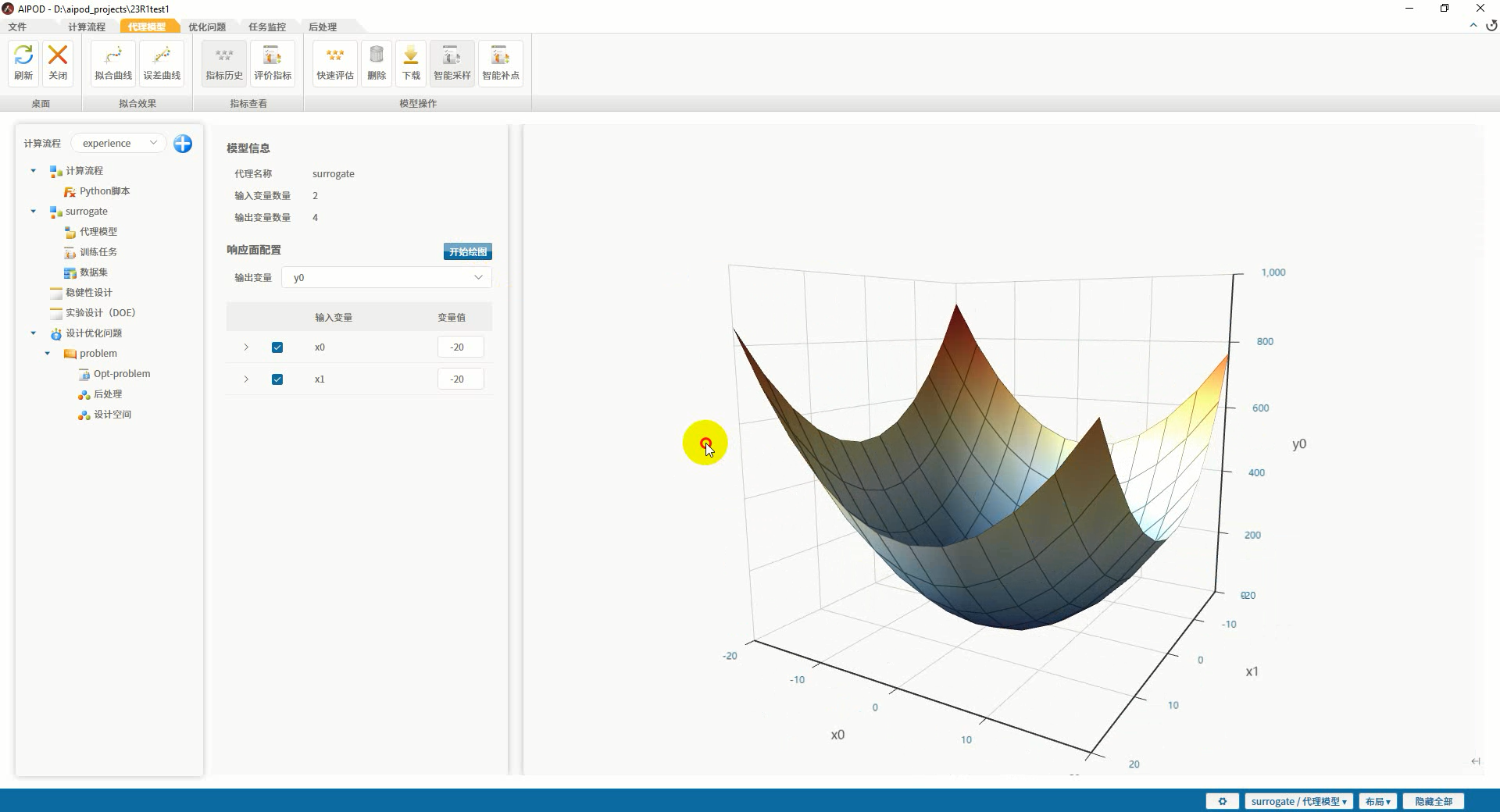Click the 删除 delete model icon
This screenshot has height=812, width=1500.
click(377, 62)
